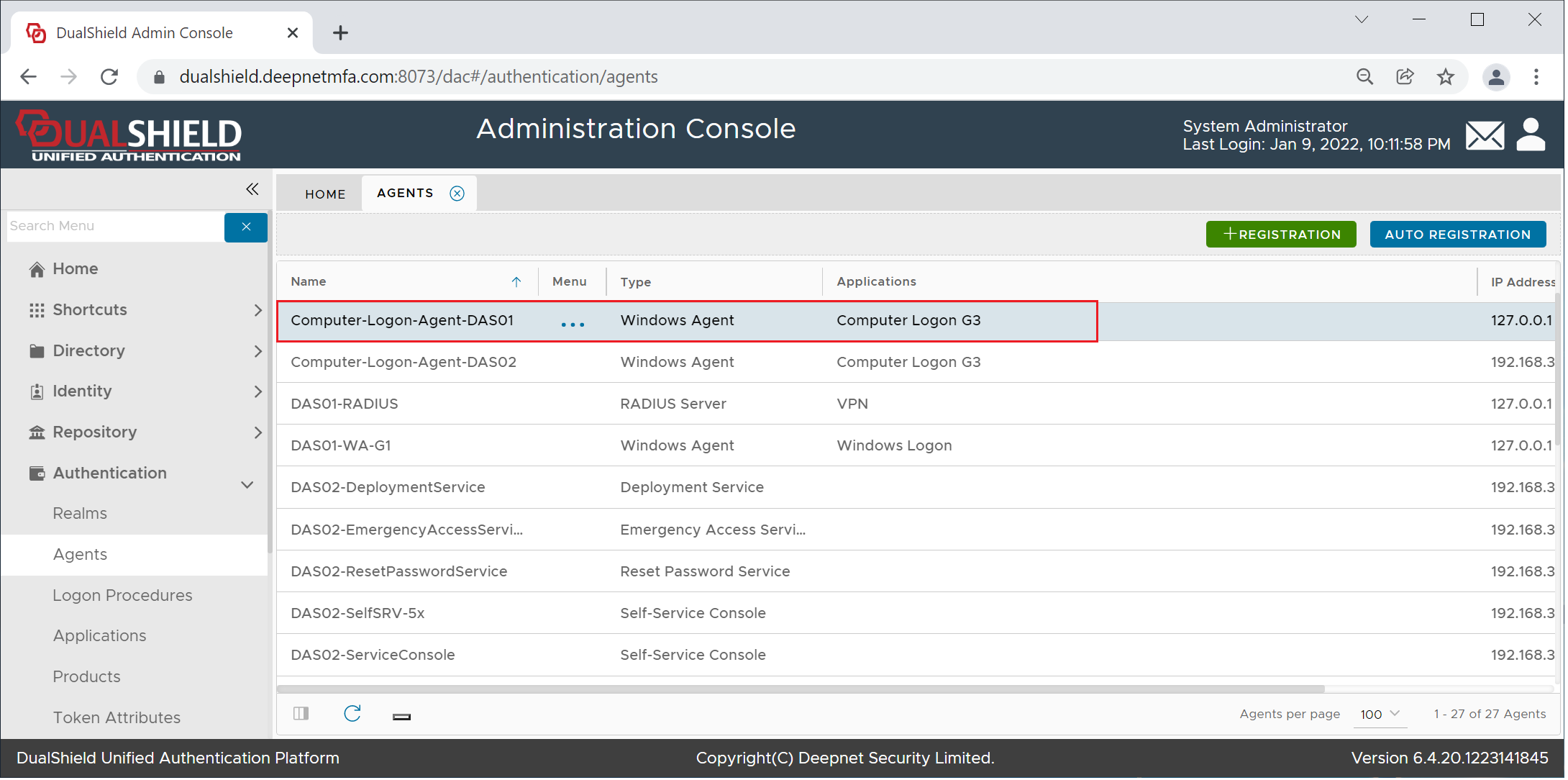Collapse the Authentication menu section
Screen dimensions: 1568x780
247,485
